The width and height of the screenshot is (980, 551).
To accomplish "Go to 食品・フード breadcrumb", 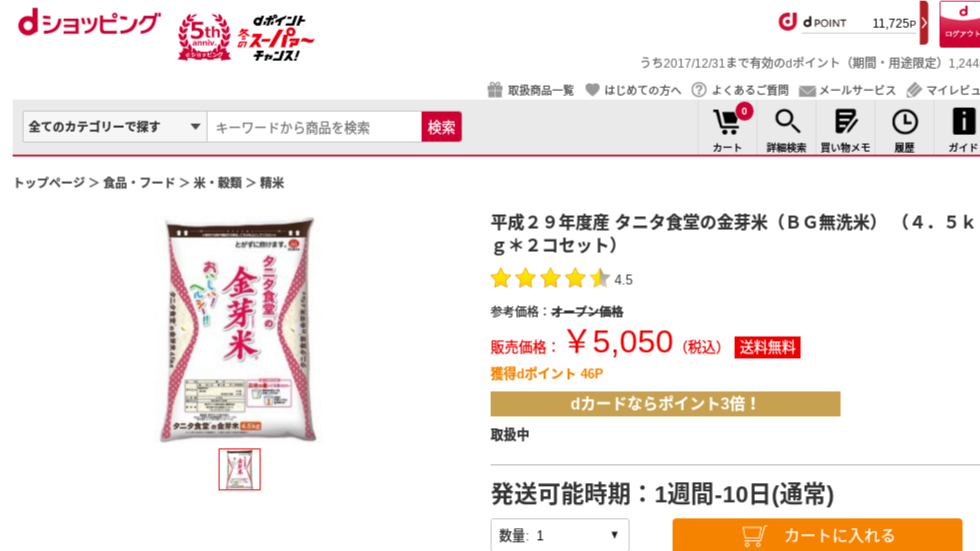I will 139,182.
